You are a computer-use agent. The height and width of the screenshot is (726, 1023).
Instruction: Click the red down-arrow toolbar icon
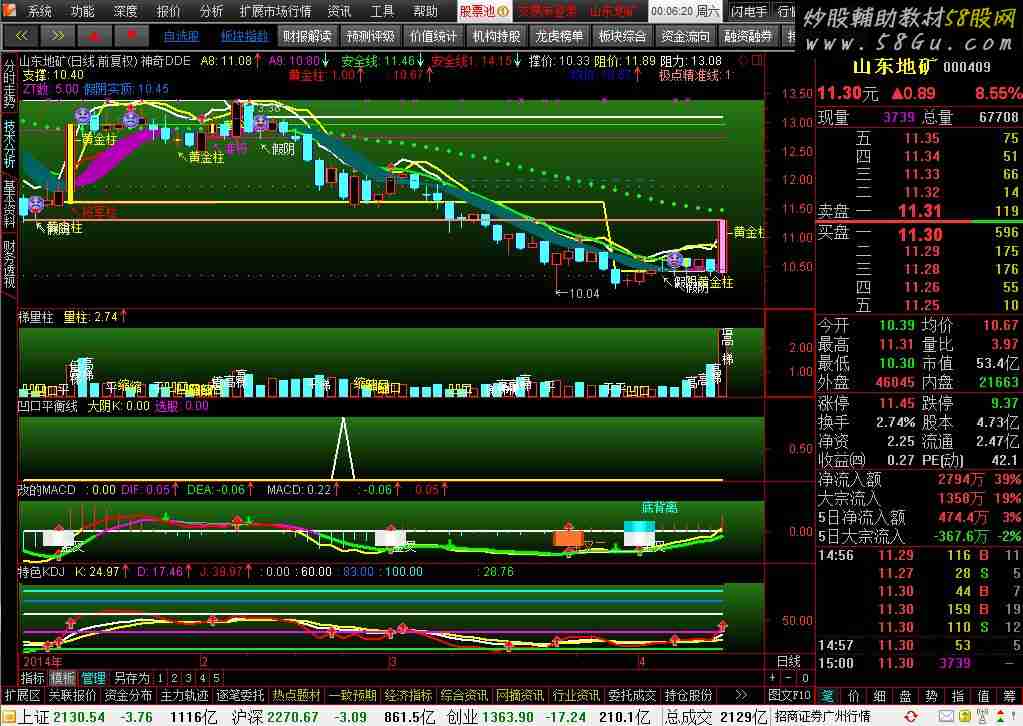[x=130, y=35]
